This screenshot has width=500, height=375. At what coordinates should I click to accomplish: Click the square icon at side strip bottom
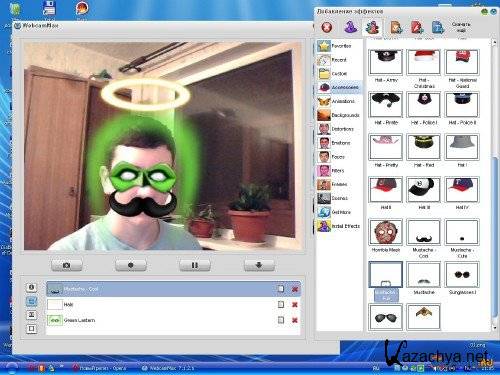[x=31, y=329]
